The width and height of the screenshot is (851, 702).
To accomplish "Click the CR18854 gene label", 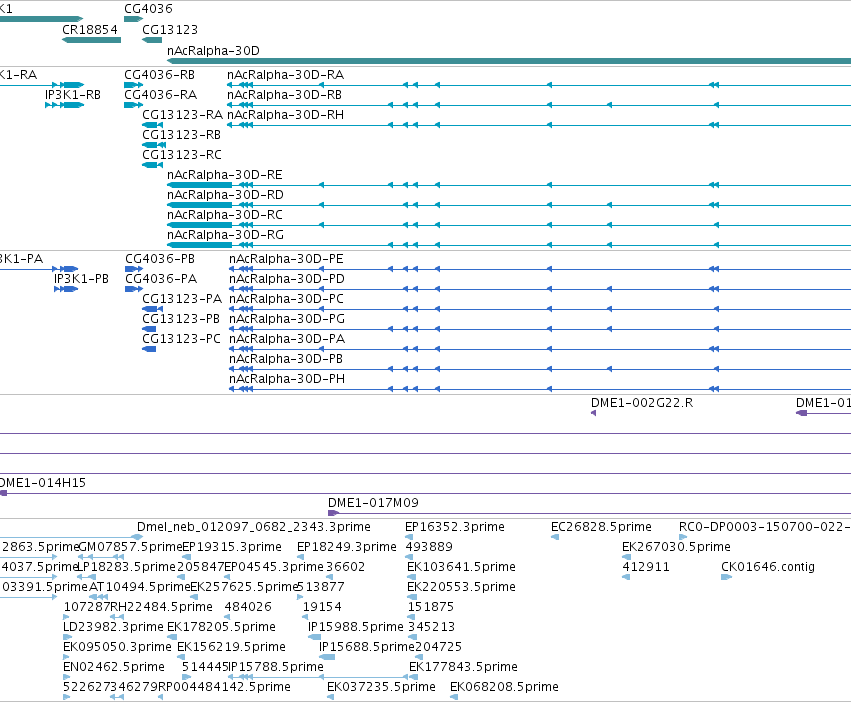I will (90, 29).
